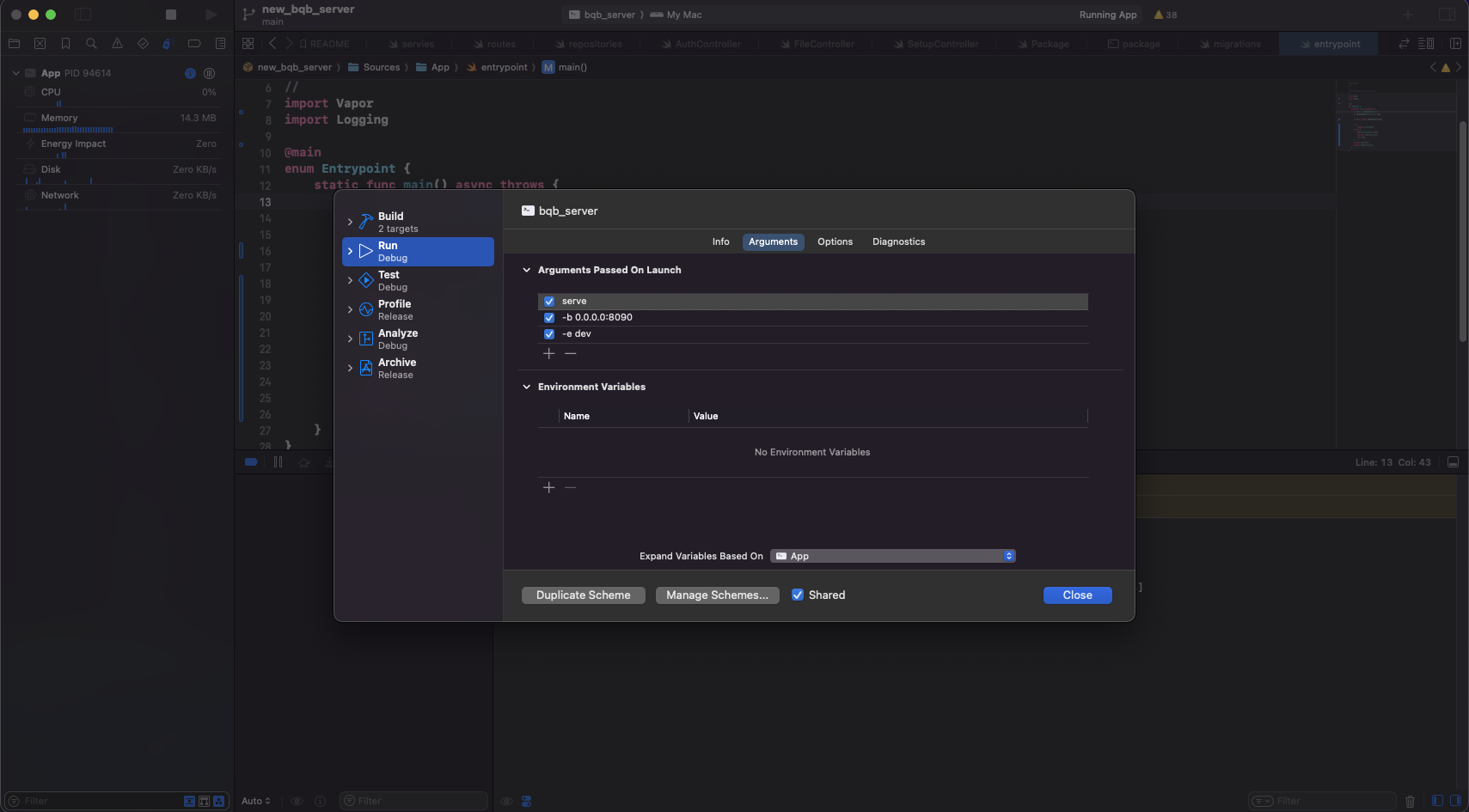The height and width of the screenshot is (812, 1469).
Task: Click the Duplicate Scheme button
Action: click(584, 595)
